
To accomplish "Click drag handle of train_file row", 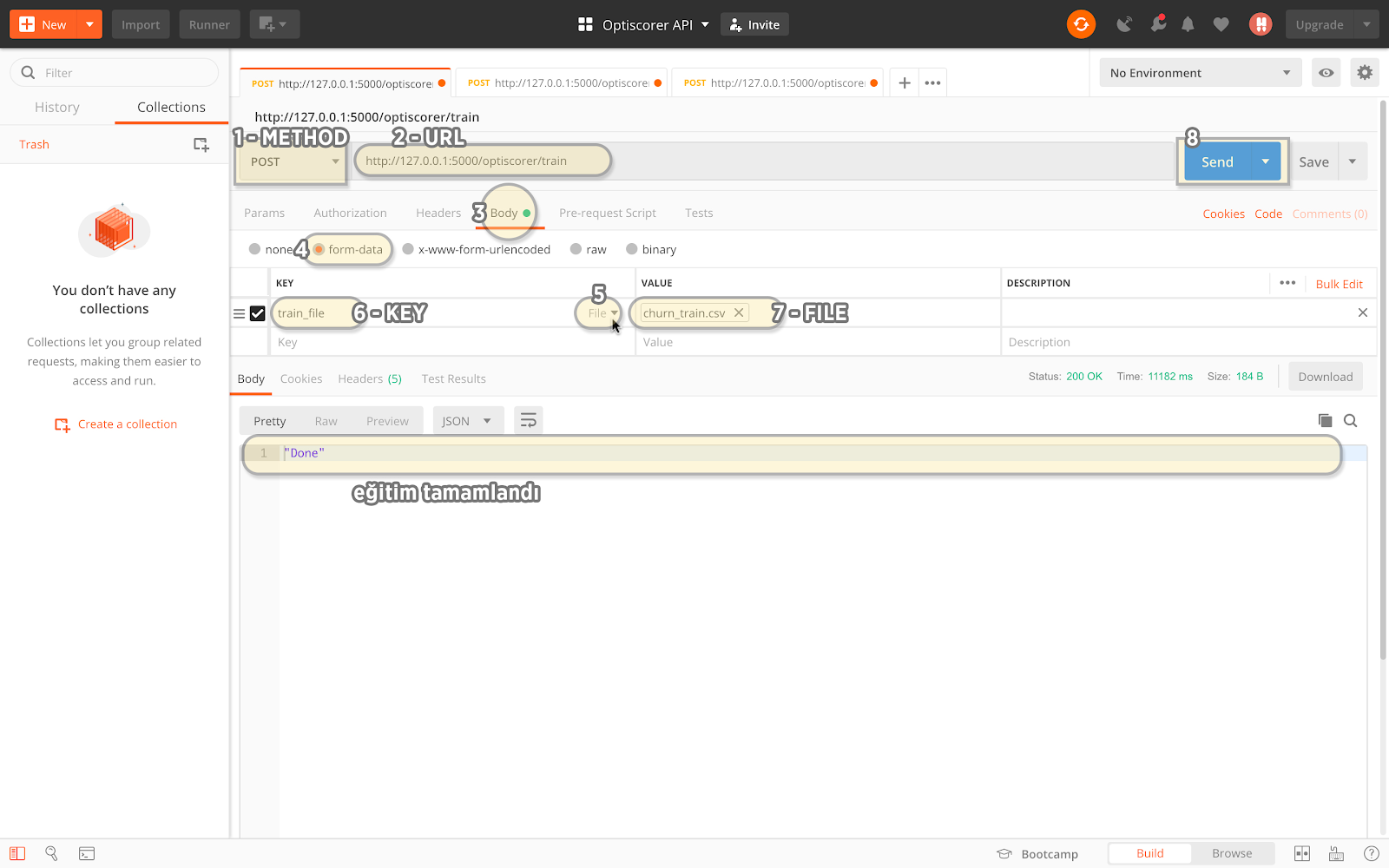I will coord(239,313).
